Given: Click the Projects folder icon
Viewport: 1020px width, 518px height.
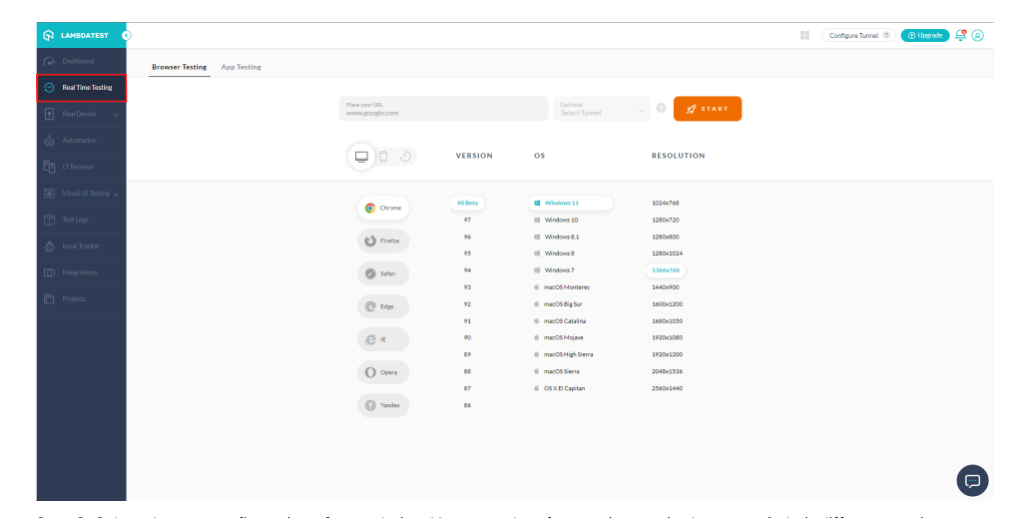Looking at the screenshot, I should (x=49, y=299).
